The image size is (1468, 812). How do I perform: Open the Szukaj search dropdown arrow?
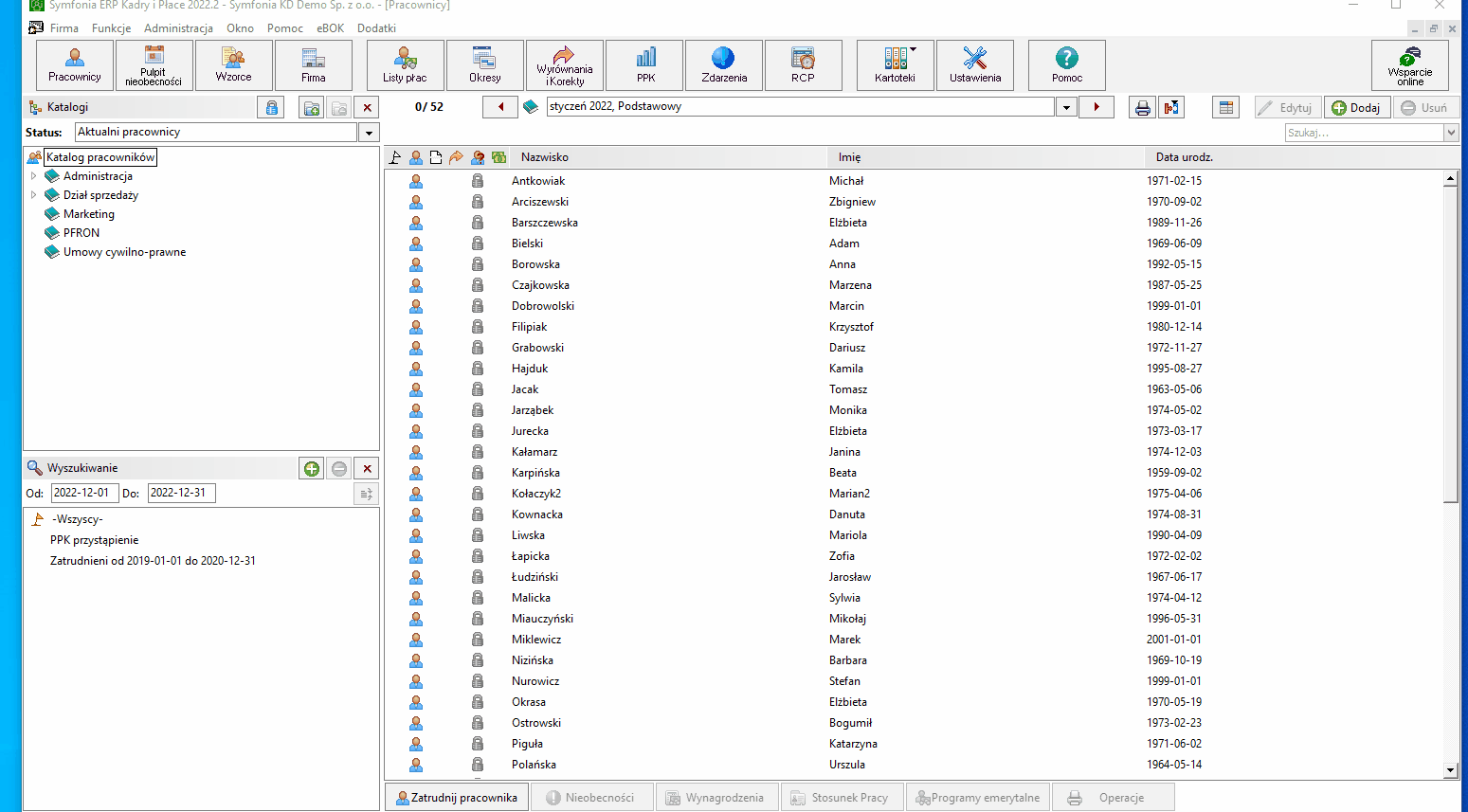[x=1451, y=133]
